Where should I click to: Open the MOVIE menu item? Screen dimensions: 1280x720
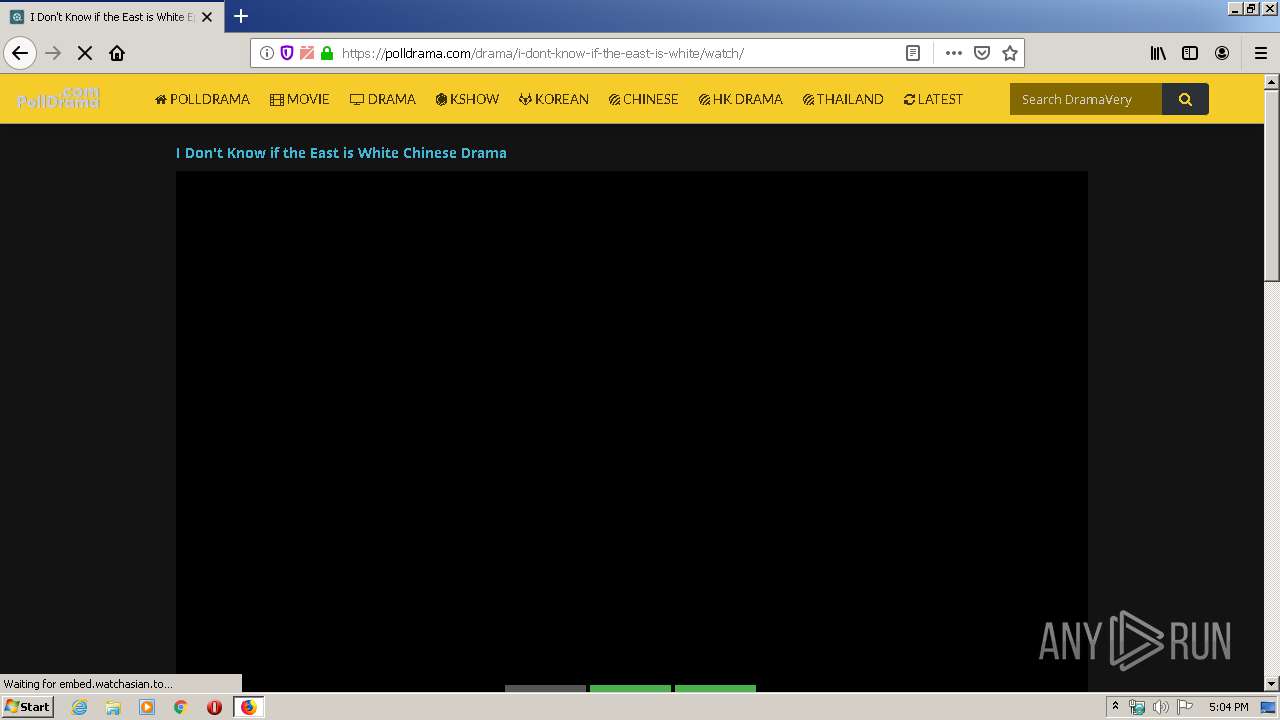(300, 99)
